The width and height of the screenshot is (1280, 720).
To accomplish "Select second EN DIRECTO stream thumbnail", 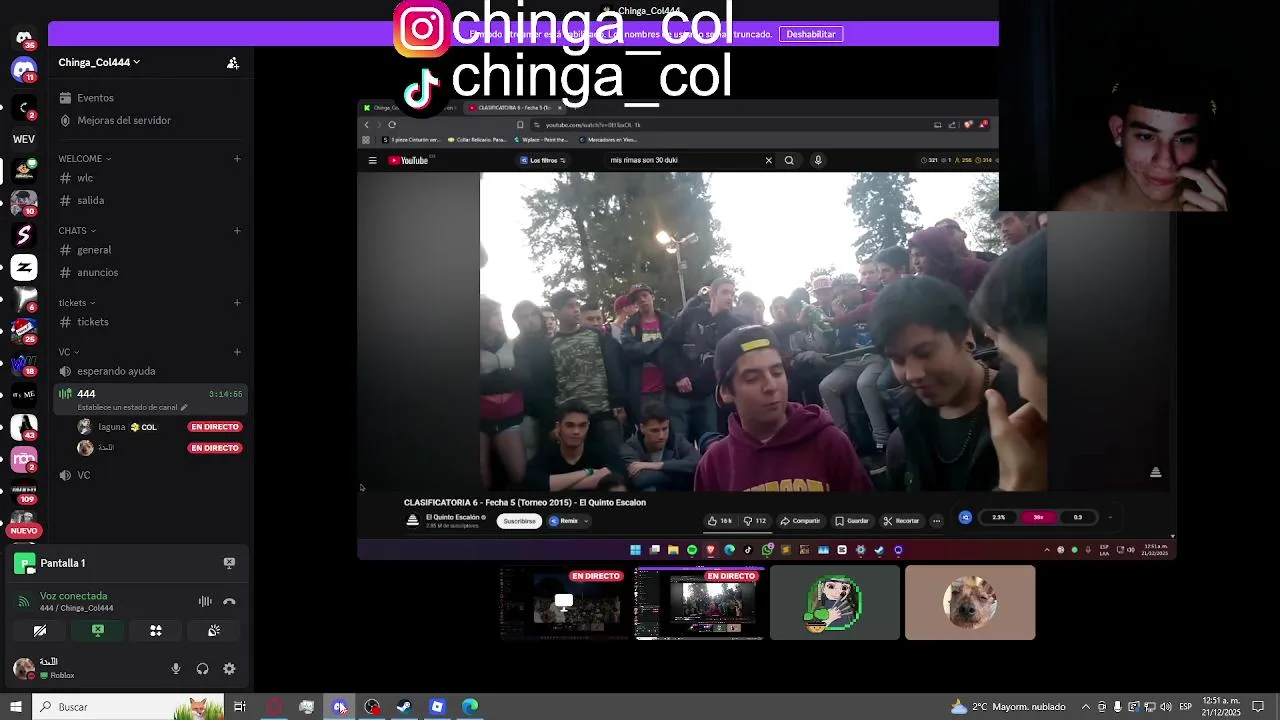I will tap(700, 602).
